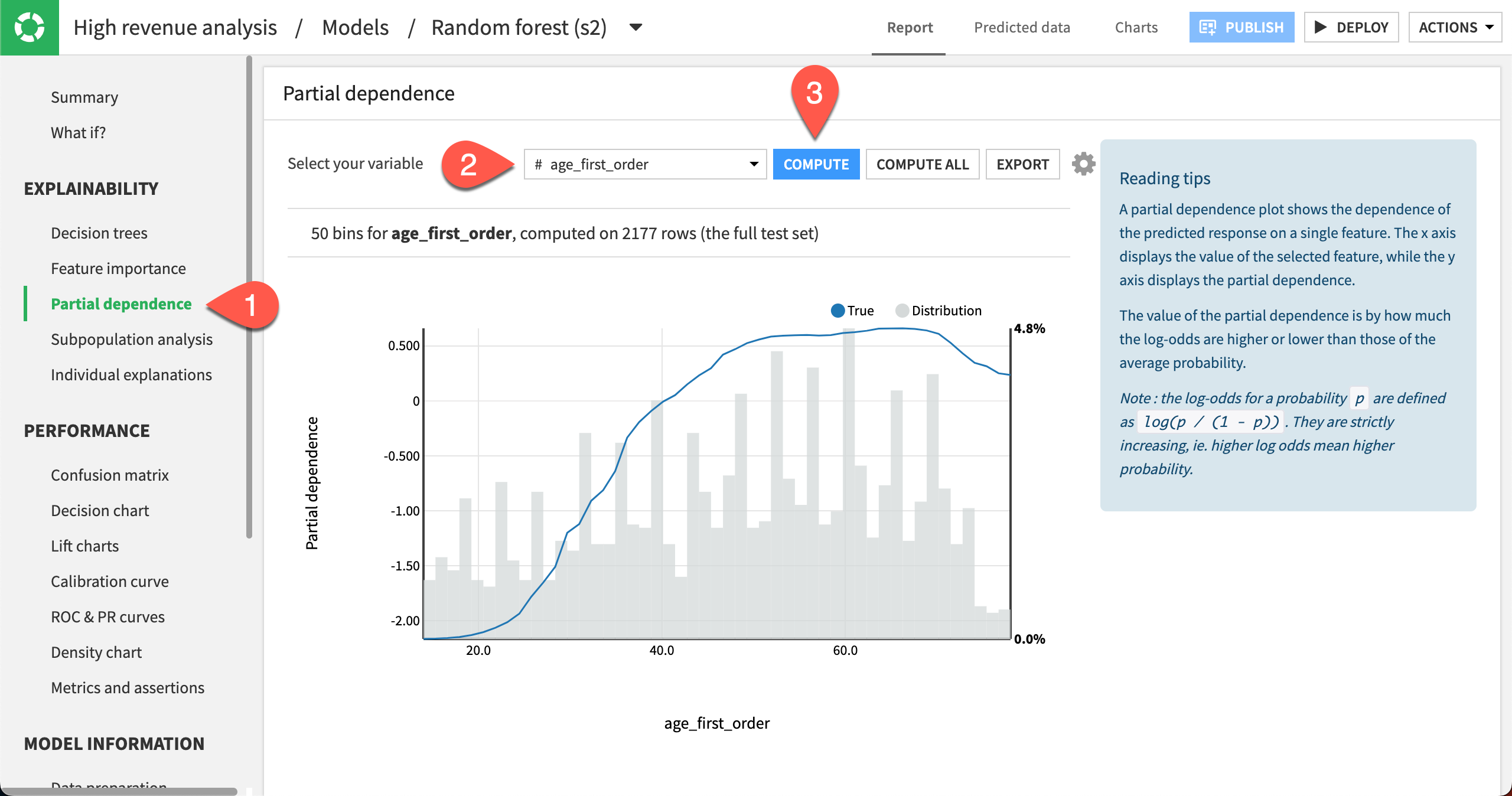The height and width of the screenshot is (796, 1512).
Task: Open partial dependence settings gear
Action: click(1084, 164)
